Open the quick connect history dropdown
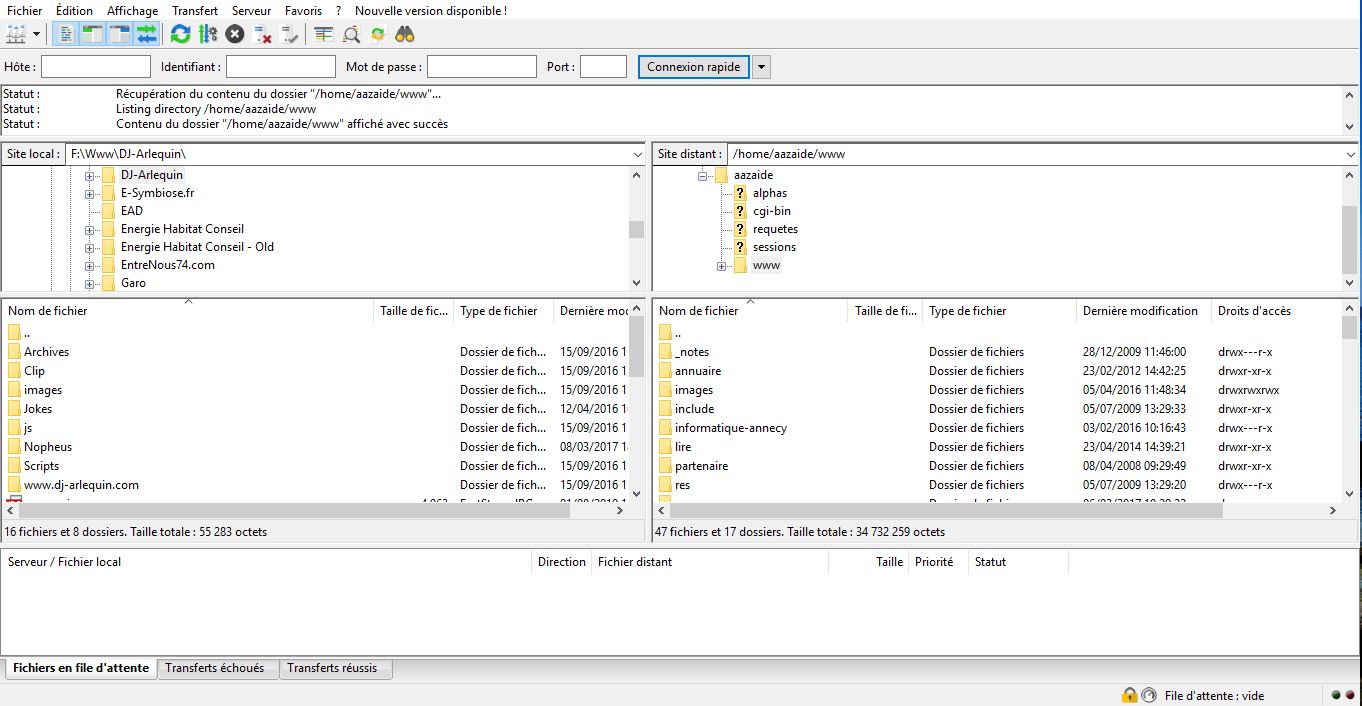 click(x=761, y=67)
